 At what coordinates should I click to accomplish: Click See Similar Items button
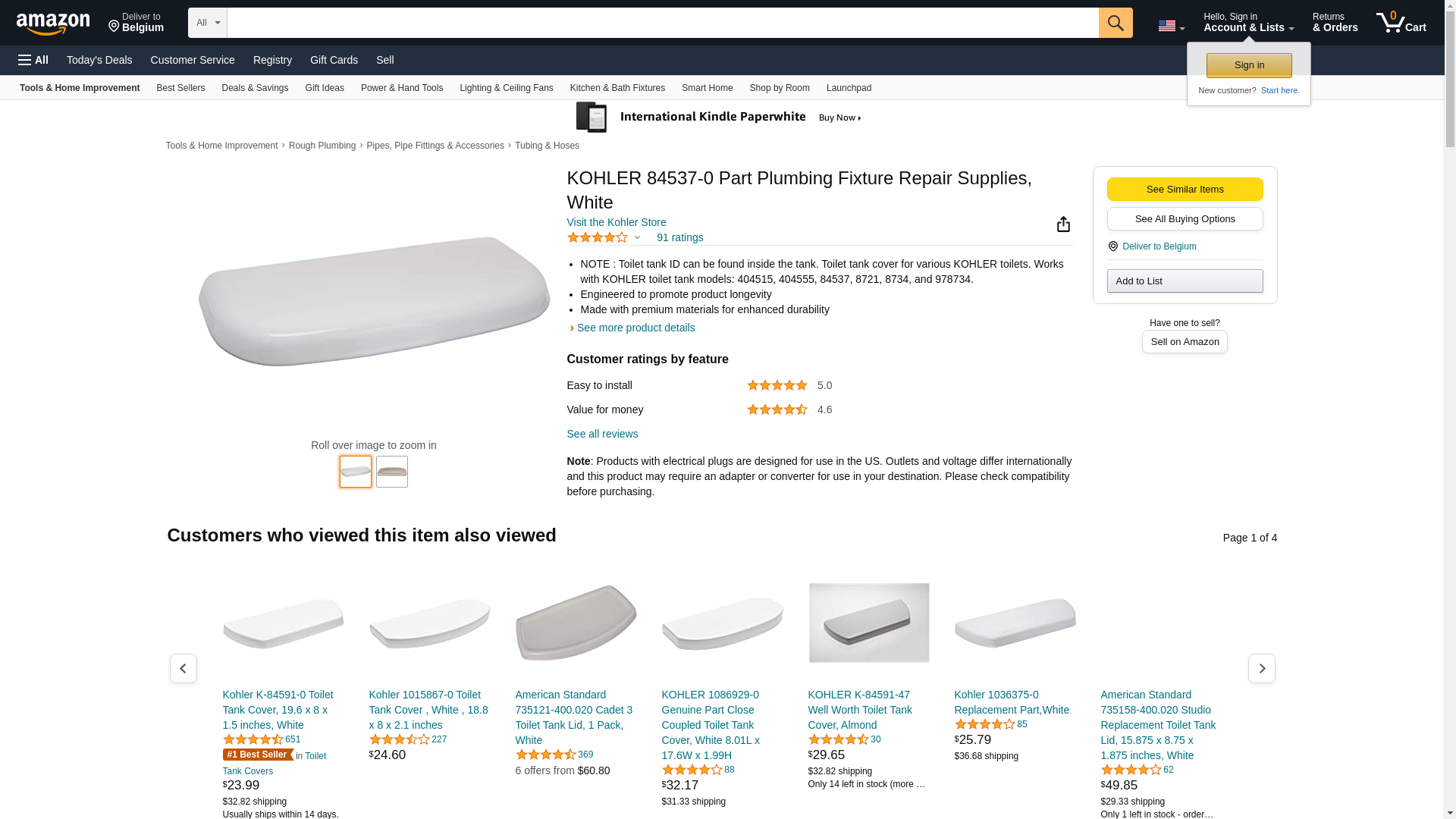tap(1185, 189)
